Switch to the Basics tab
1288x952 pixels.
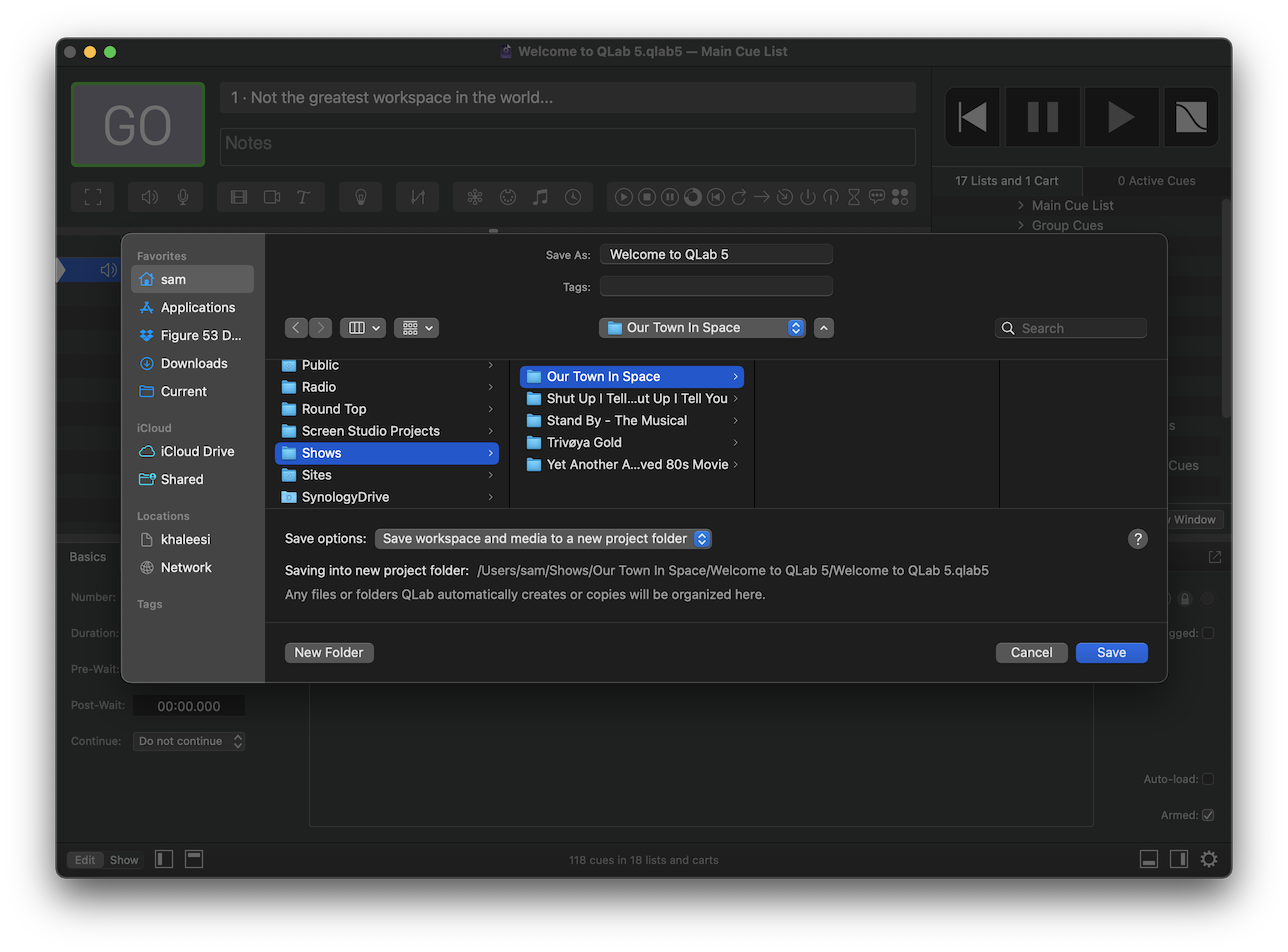click(89, 556)
